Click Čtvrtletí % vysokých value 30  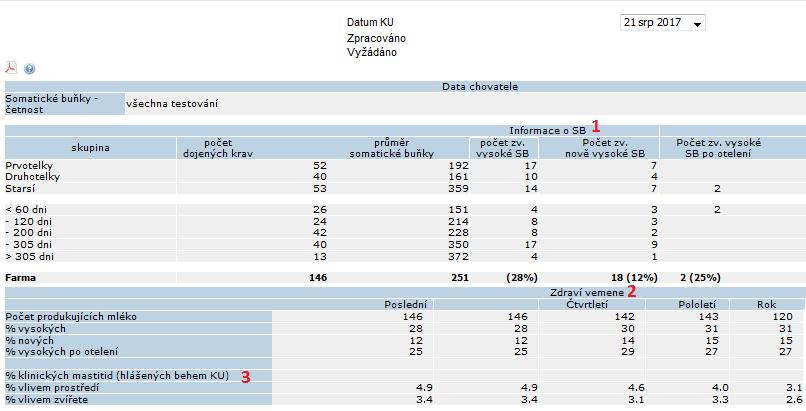tap(628, 328)
